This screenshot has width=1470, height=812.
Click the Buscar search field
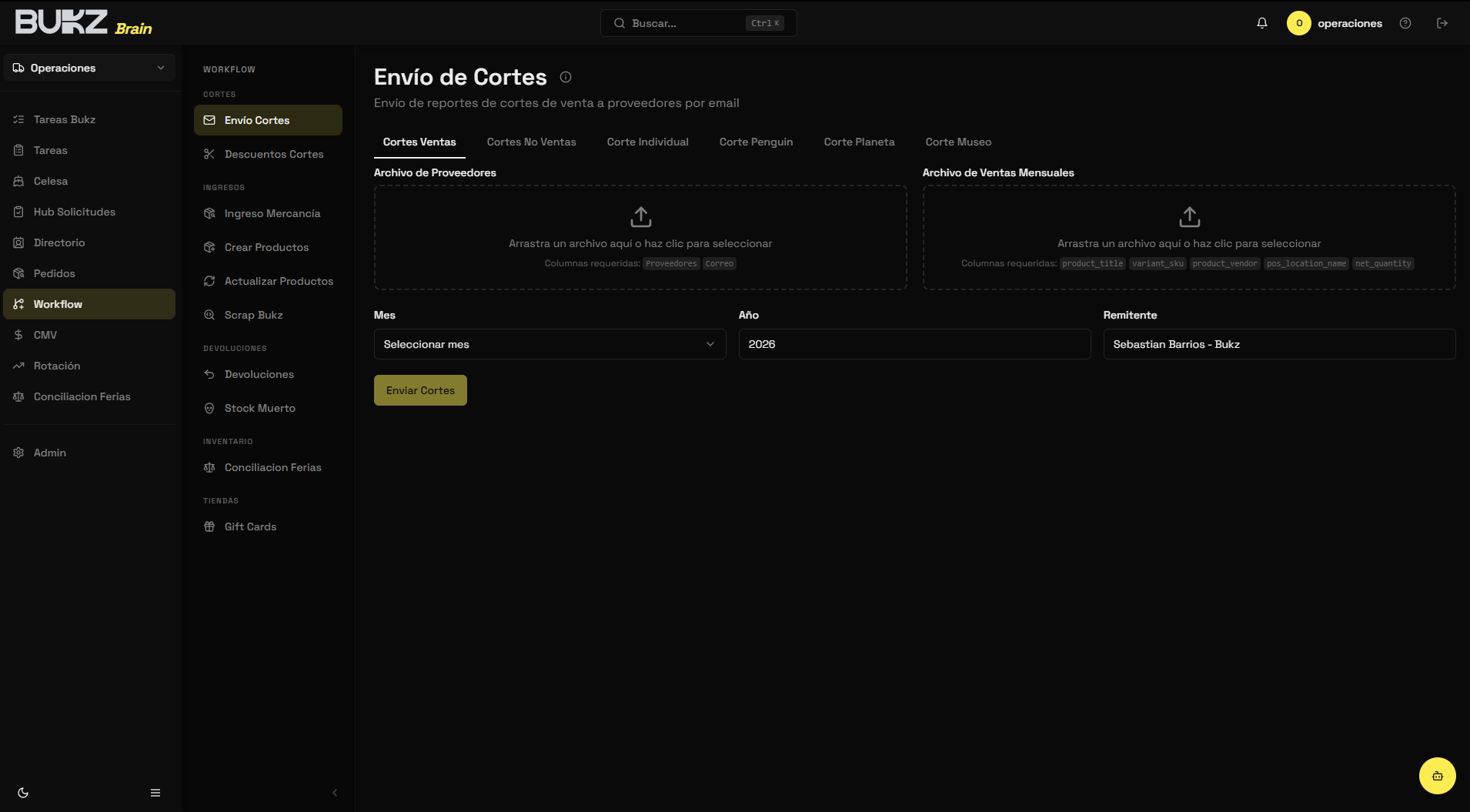698,23
